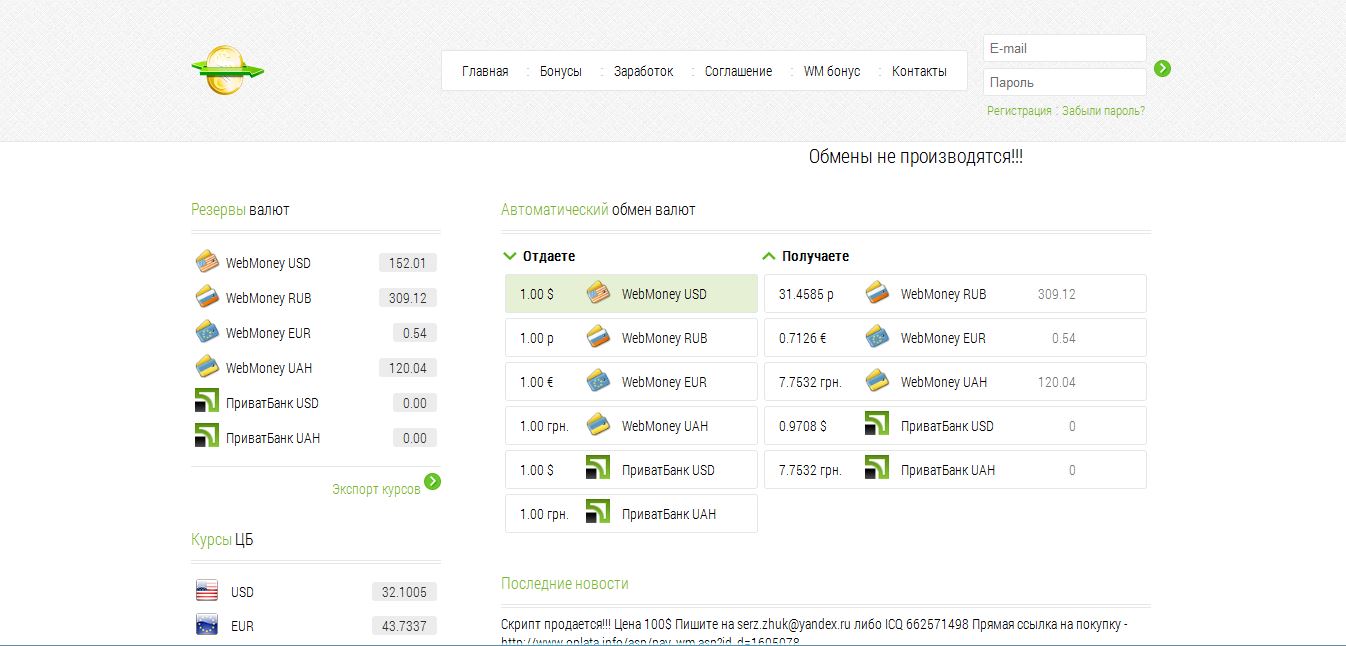Click WebMoney RUB icon in the Резервы list
The width and height of the screenshot is (1346, 646).
tap(207, 297)
